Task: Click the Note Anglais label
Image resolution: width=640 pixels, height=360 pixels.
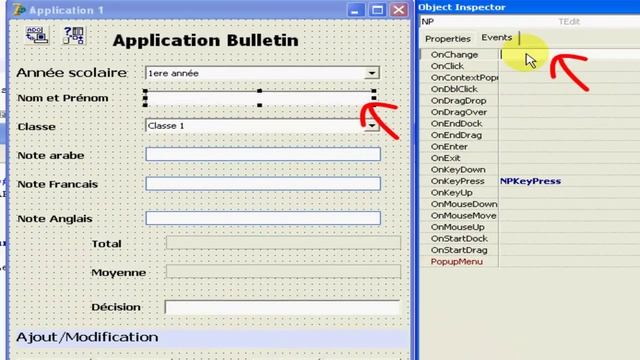Action: point(55,219)
